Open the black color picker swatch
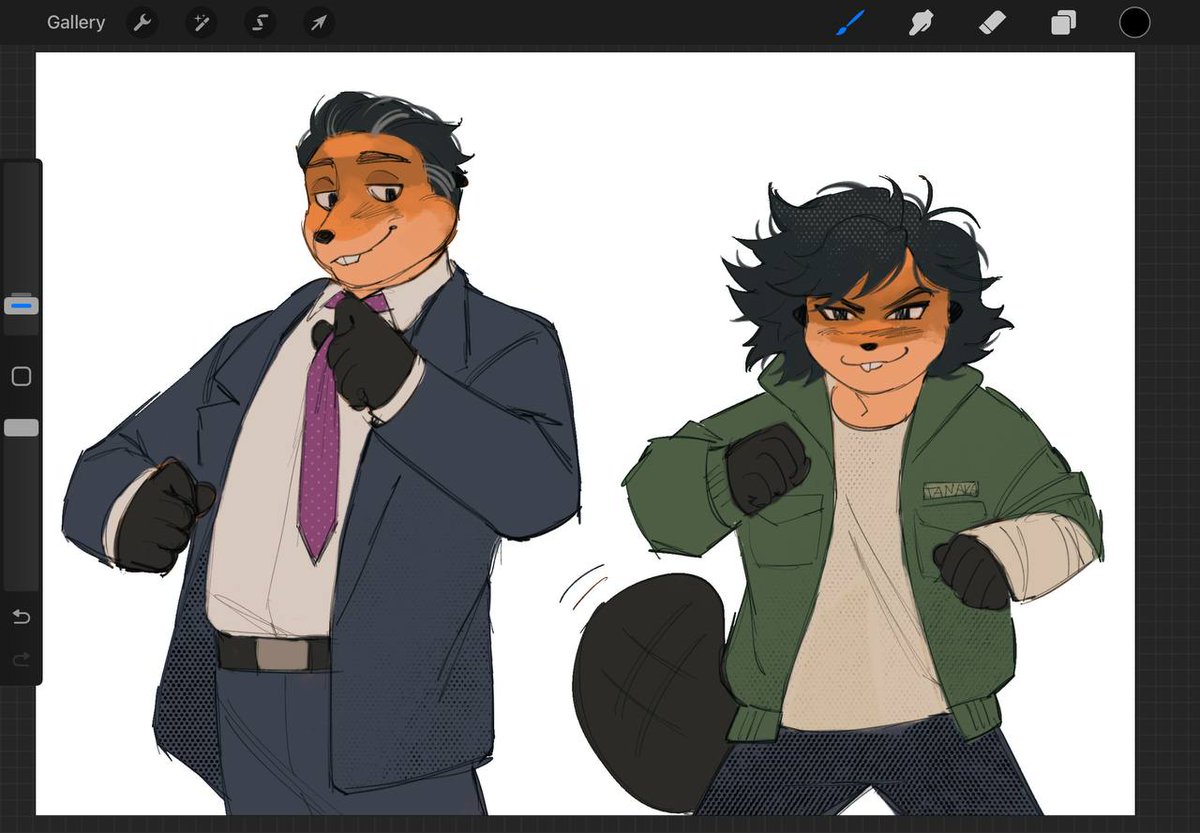The width and height of the screenshot is (1200, 833). click(x=1134, y=22)
